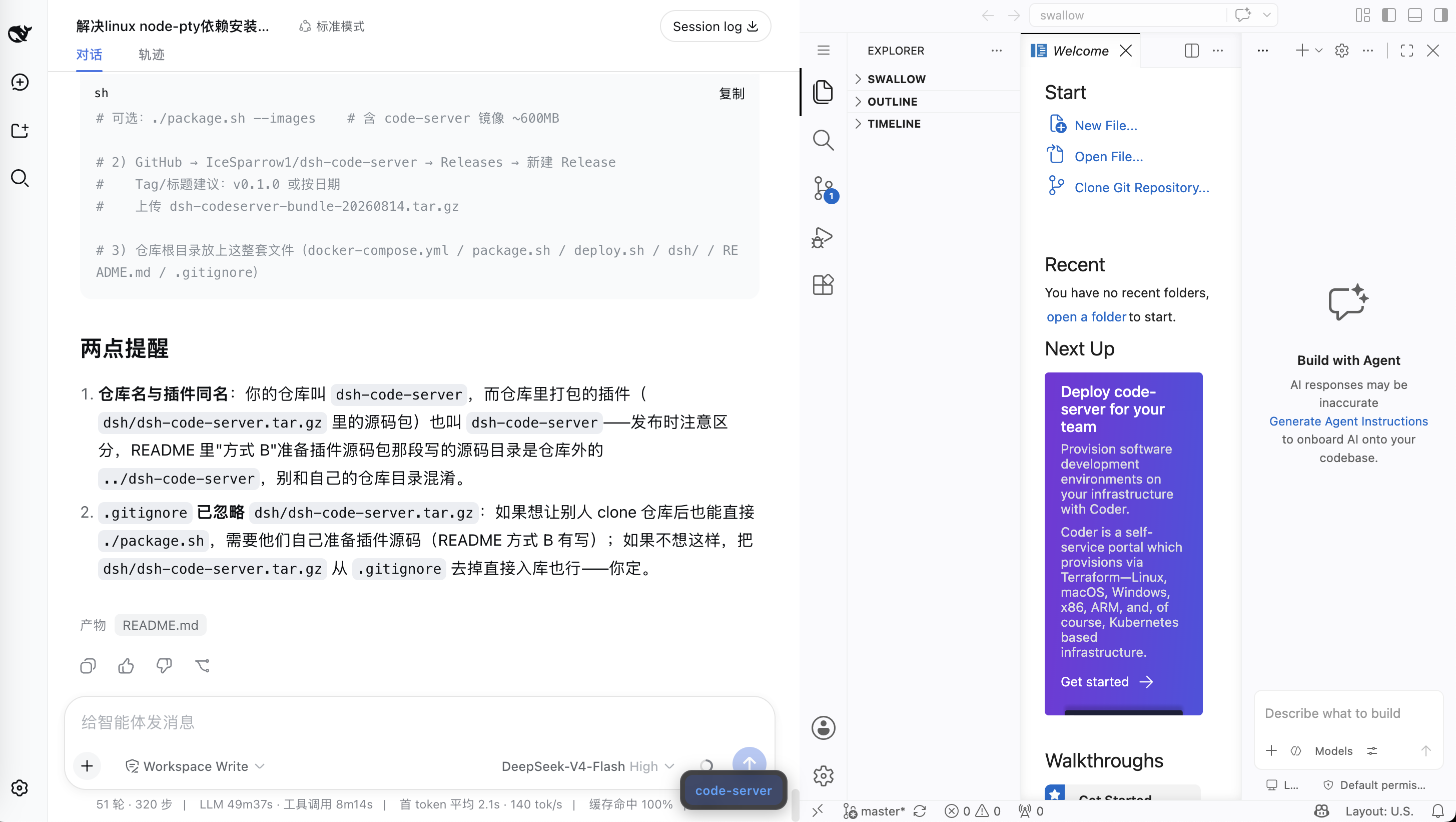This screenshot has width=1456, height=822.
Task: Focus the 给智能体发消息 message input
Action: [419, 722]
